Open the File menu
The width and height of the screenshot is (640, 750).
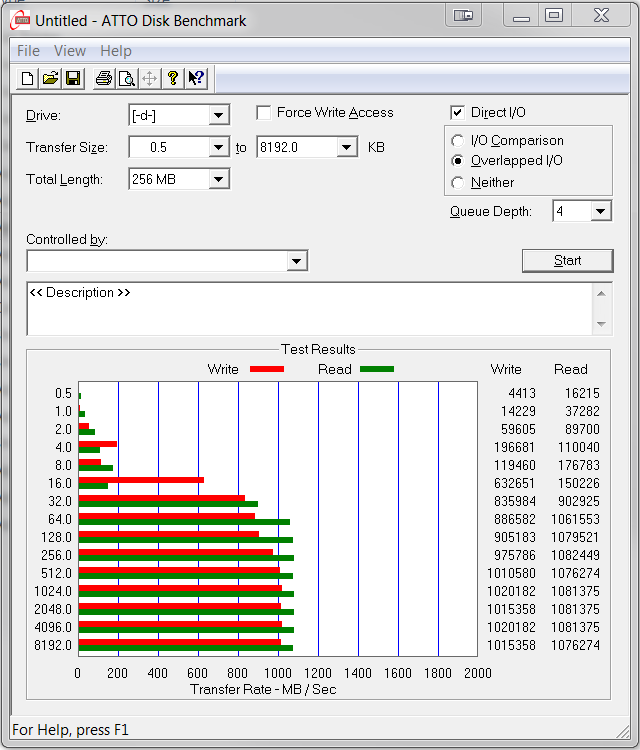point(28,51)
